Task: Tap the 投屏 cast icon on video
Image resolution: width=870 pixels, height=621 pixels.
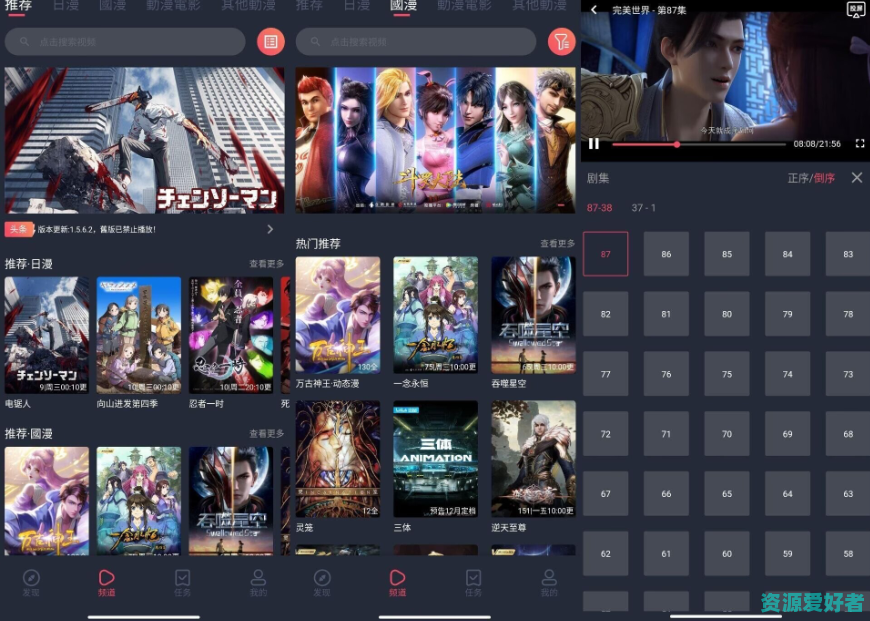Action: 855,10
